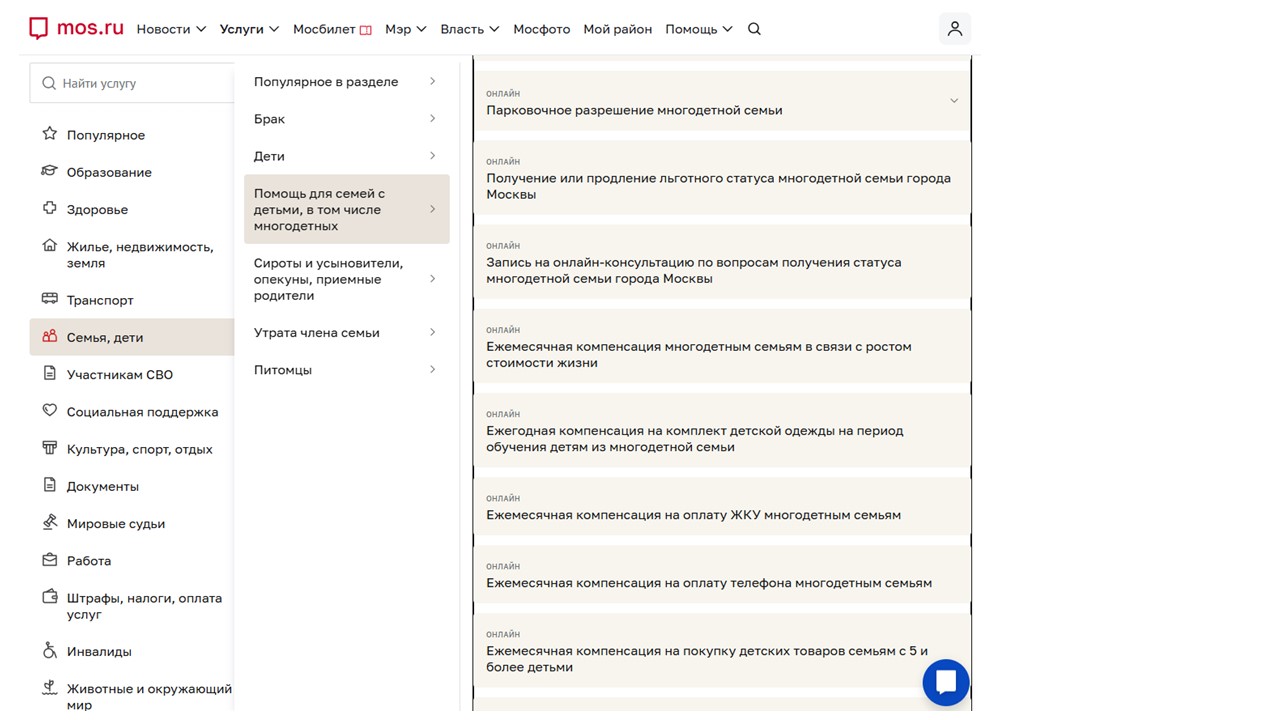Expand the Новости dropdown menu
Viewport: 1280px width, 720px height.
pyautogui.click(x=171, y=29)
